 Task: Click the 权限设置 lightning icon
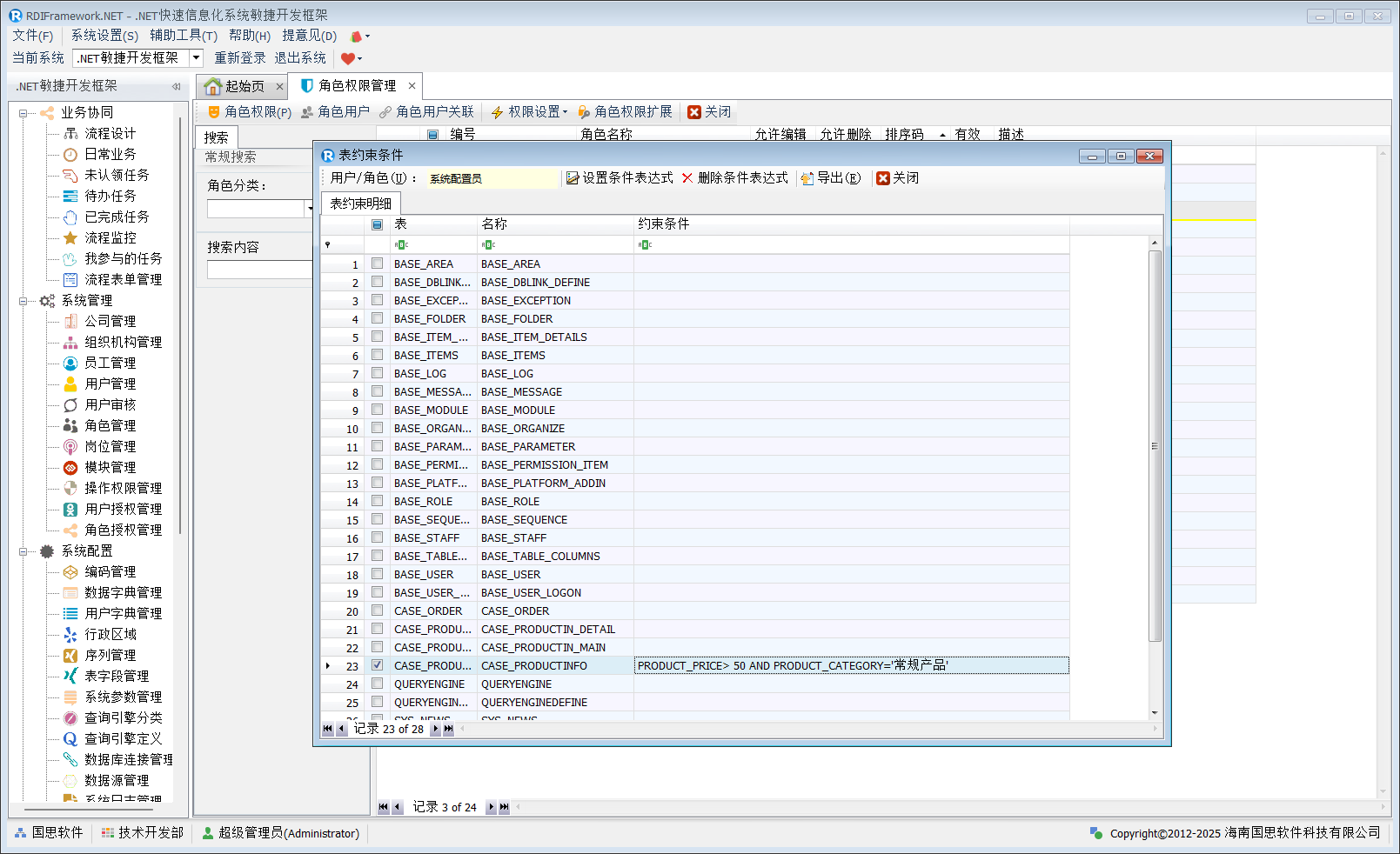tap(498, 112)
